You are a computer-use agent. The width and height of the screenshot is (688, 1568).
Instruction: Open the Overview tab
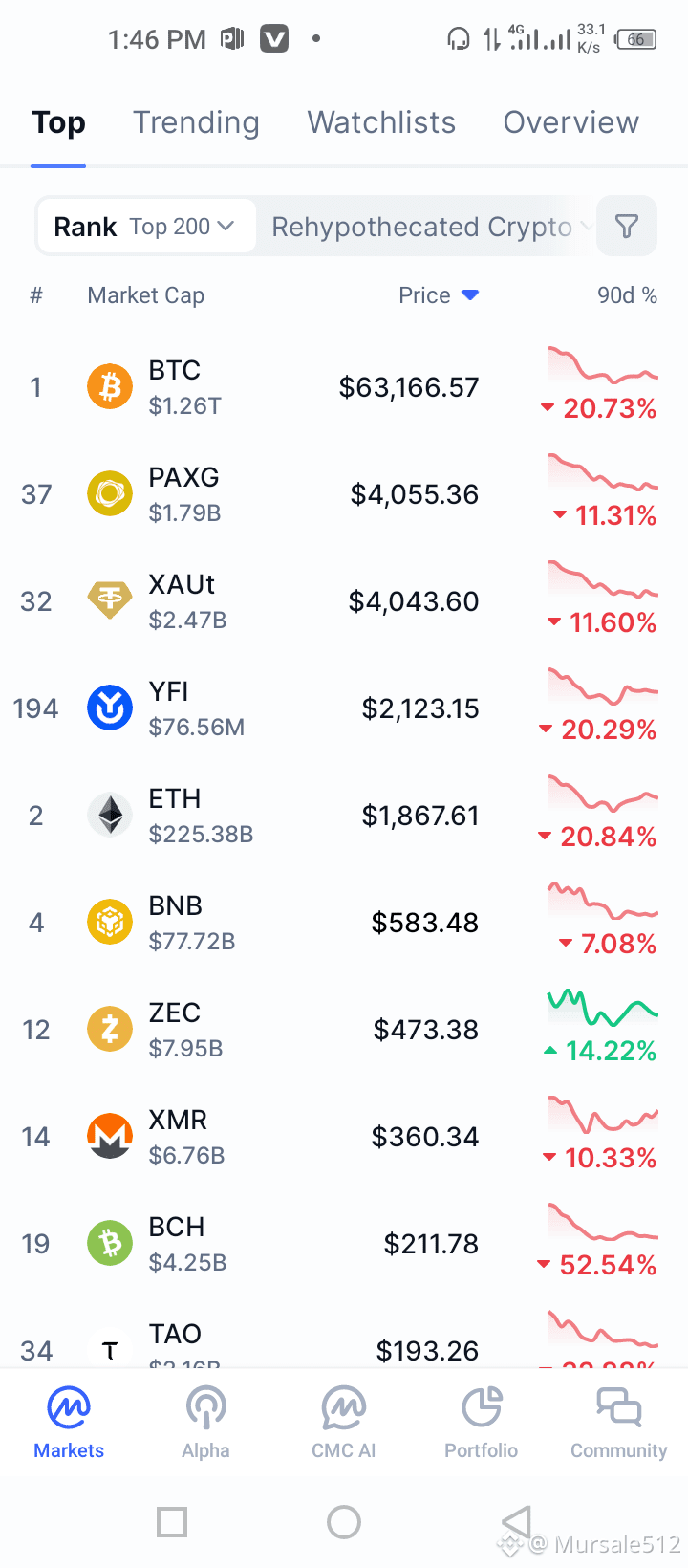click(x=571, y=122)
